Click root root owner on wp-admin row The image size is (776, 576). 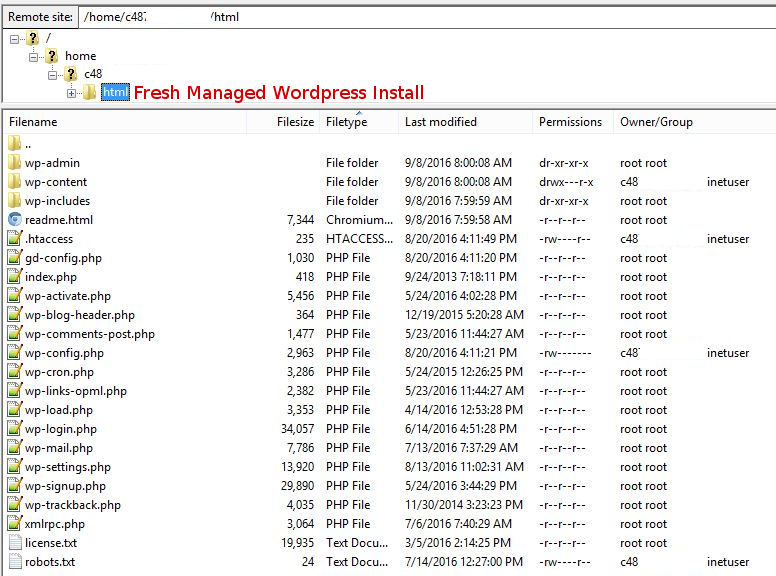pos(643,163)
